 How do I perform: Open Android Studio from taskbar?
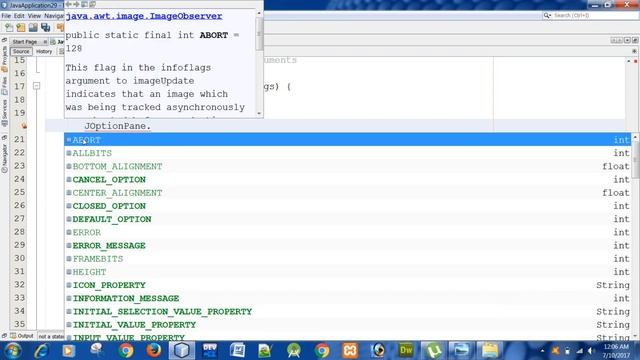294,351
